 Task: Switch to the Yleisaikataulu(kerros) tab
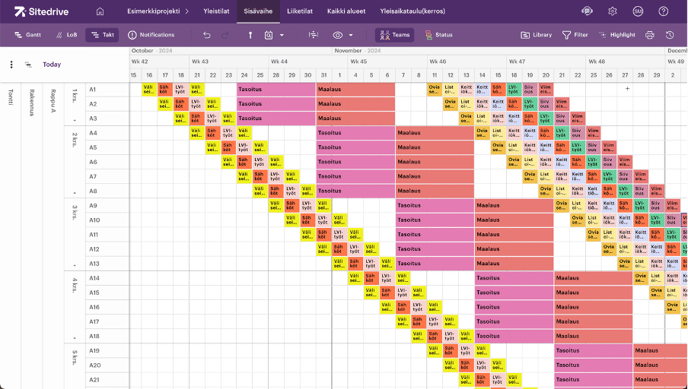(x=412, y=11)
